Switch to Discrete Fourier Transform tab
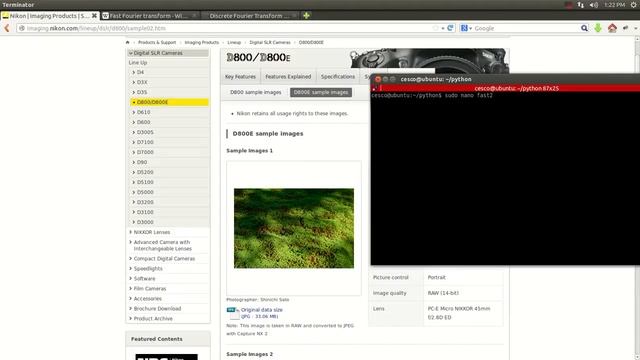The image size is (640, 360). coord(250,16)
